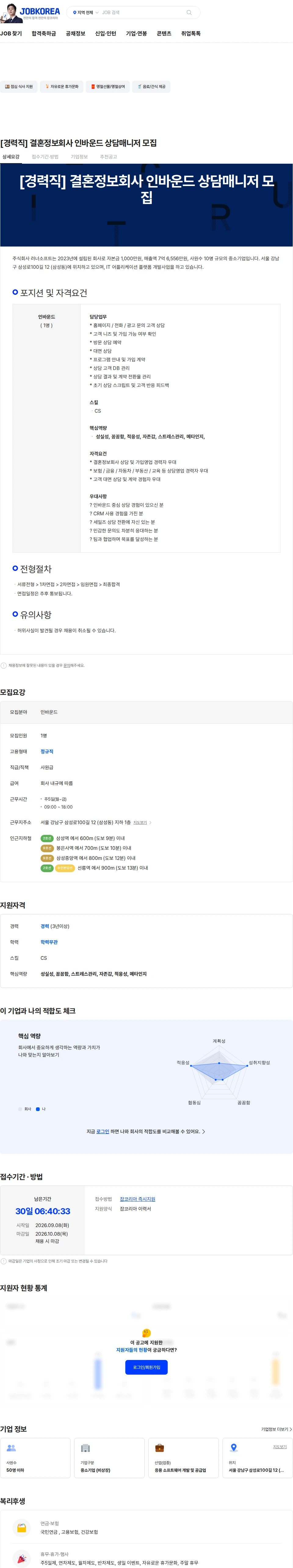Click the 위치 map pin icon
Screen dimensions: 293x1568
coord(233,1447)
